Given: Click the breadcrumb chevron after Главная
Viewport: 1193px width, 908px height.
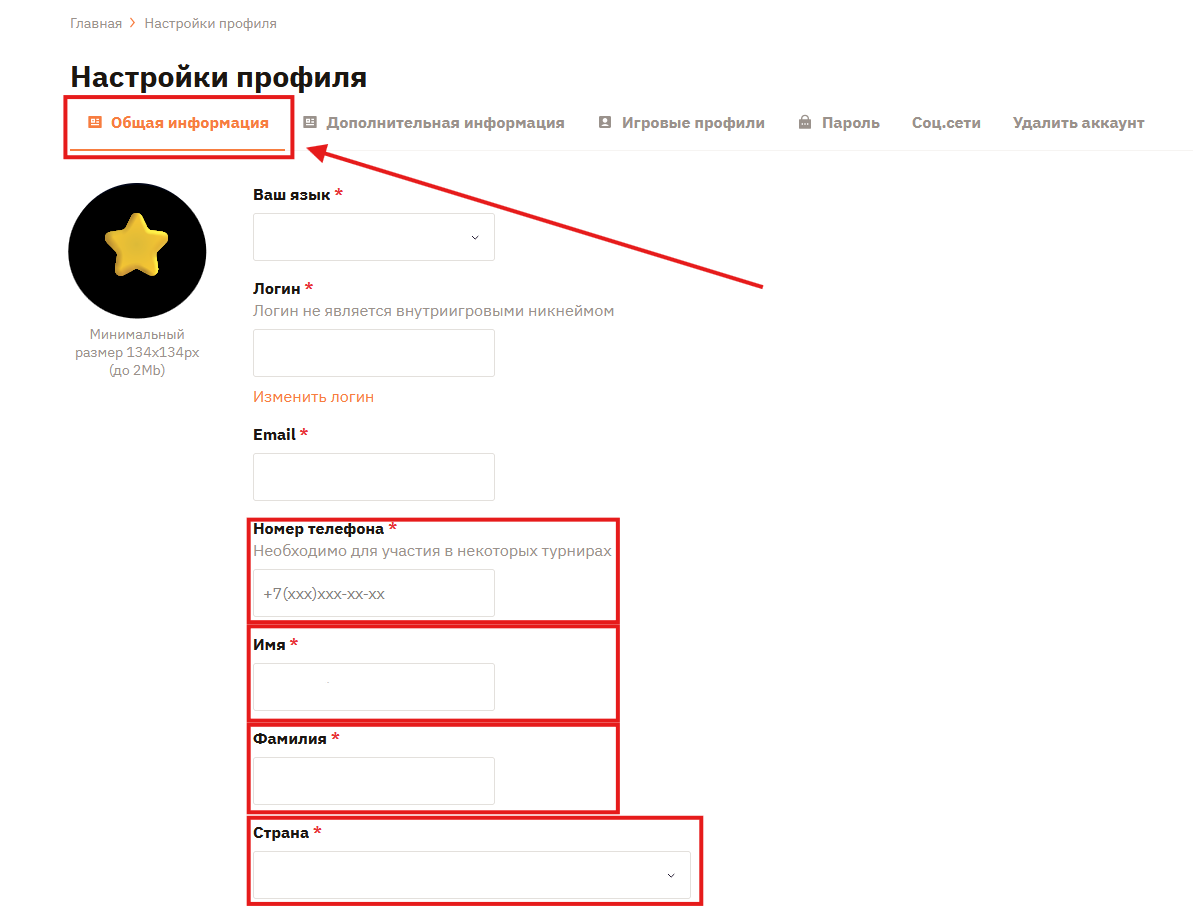Looking at the screenshot, I should [x=132, y=23].
